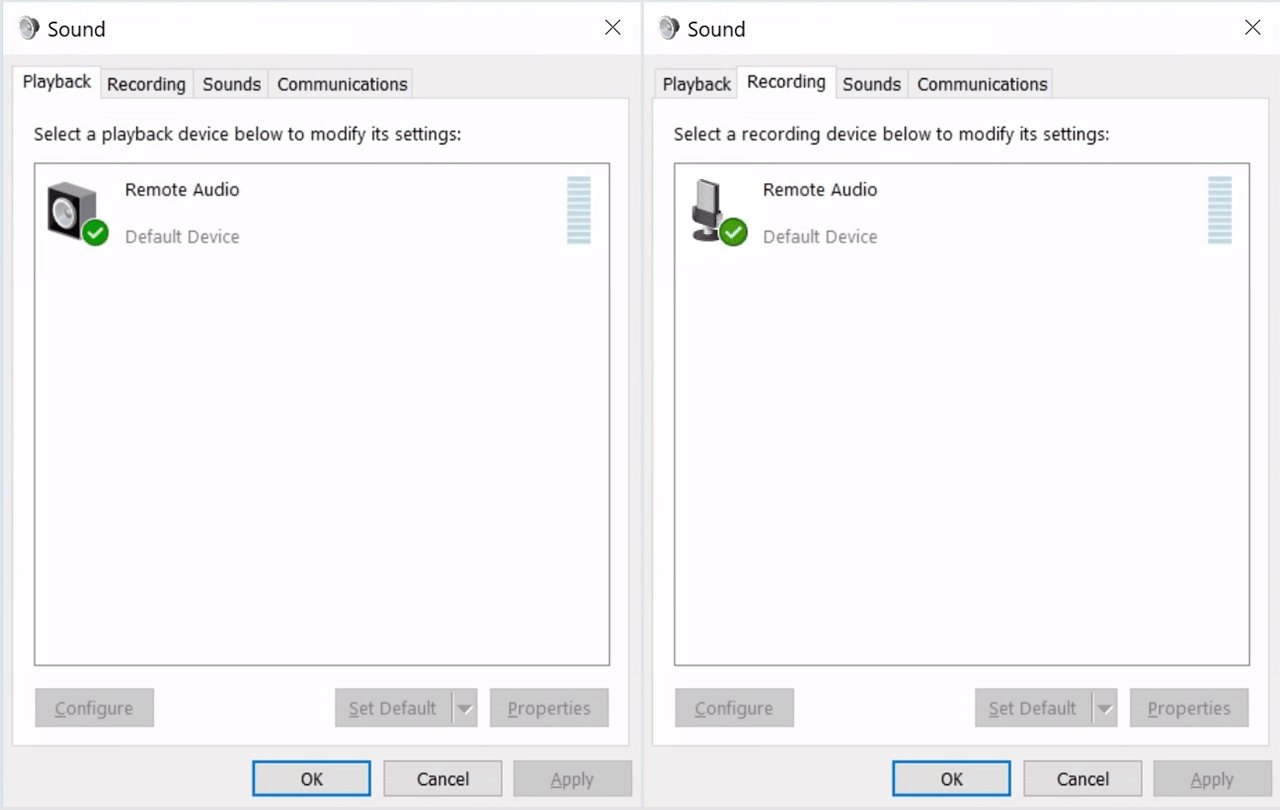Screen dimensions: 1280x810
Task: Expand Set Default dropdown arrow in recording dialog
Action: tap(1104, 708)
